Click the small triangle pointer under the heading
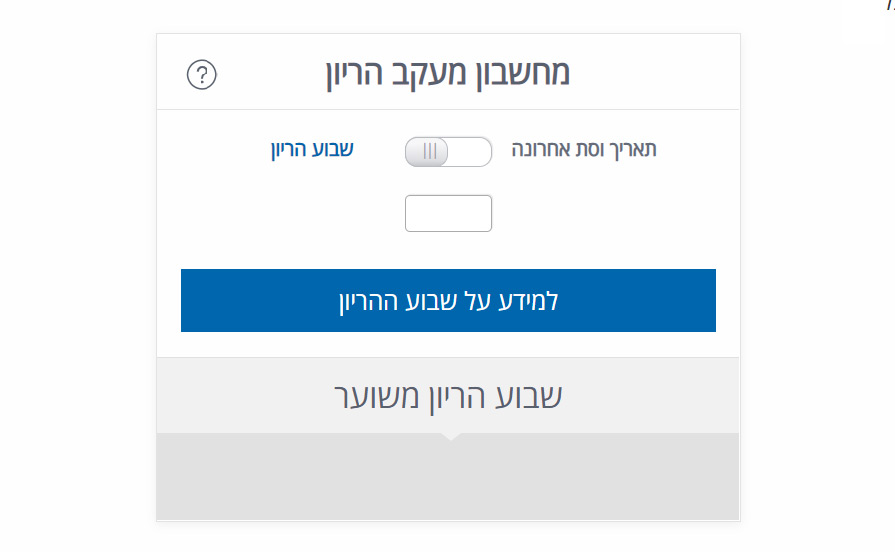Image resolution: width=895 pixels, height=552 pixels. click(450, 437)
